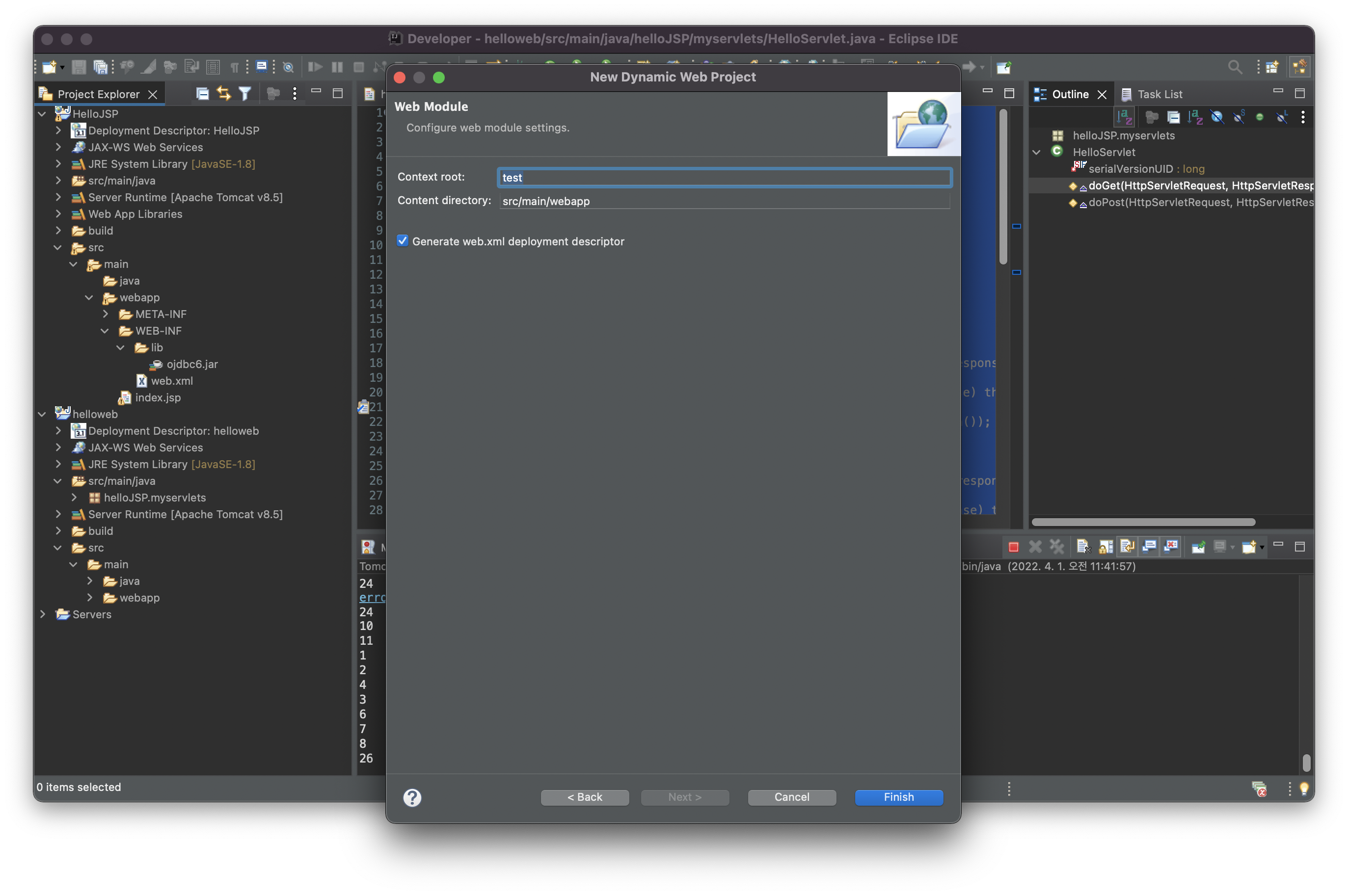Click Link with Editor arrows icon
This screenshot has height=896, width=1348.
pos(223,94)
